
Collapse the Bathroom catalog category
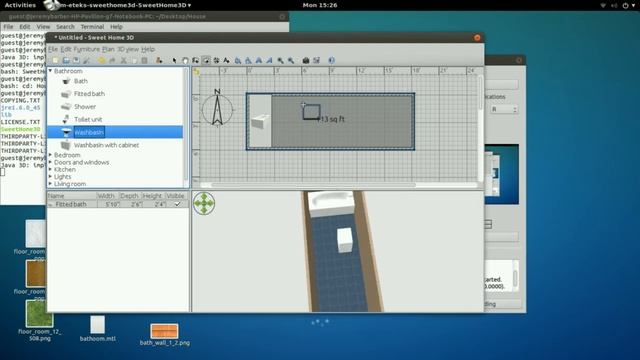(50, 71)
